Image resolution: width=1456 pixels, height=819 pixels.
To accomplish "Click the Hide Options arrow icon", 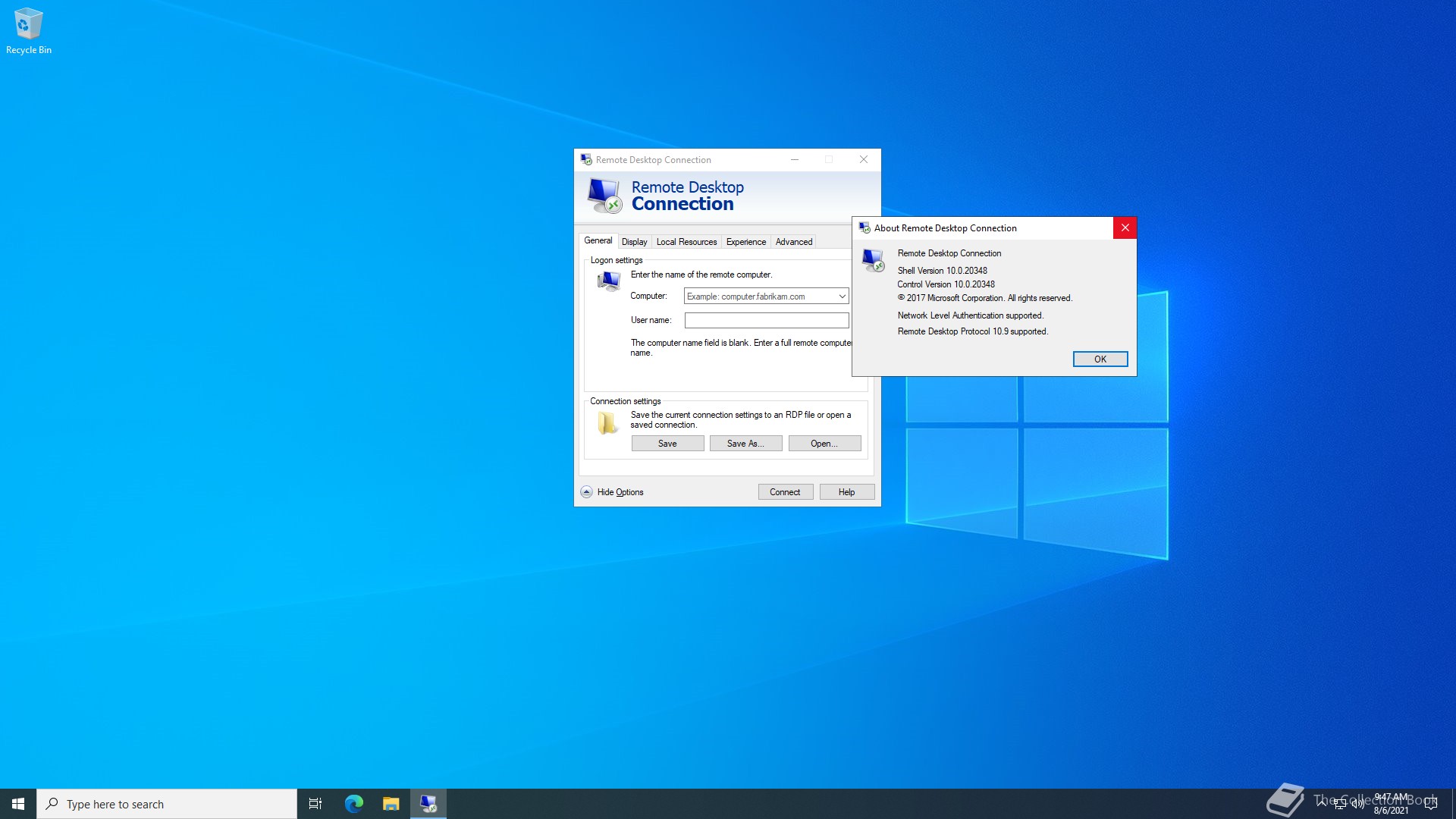I will [x=586, y=492].
